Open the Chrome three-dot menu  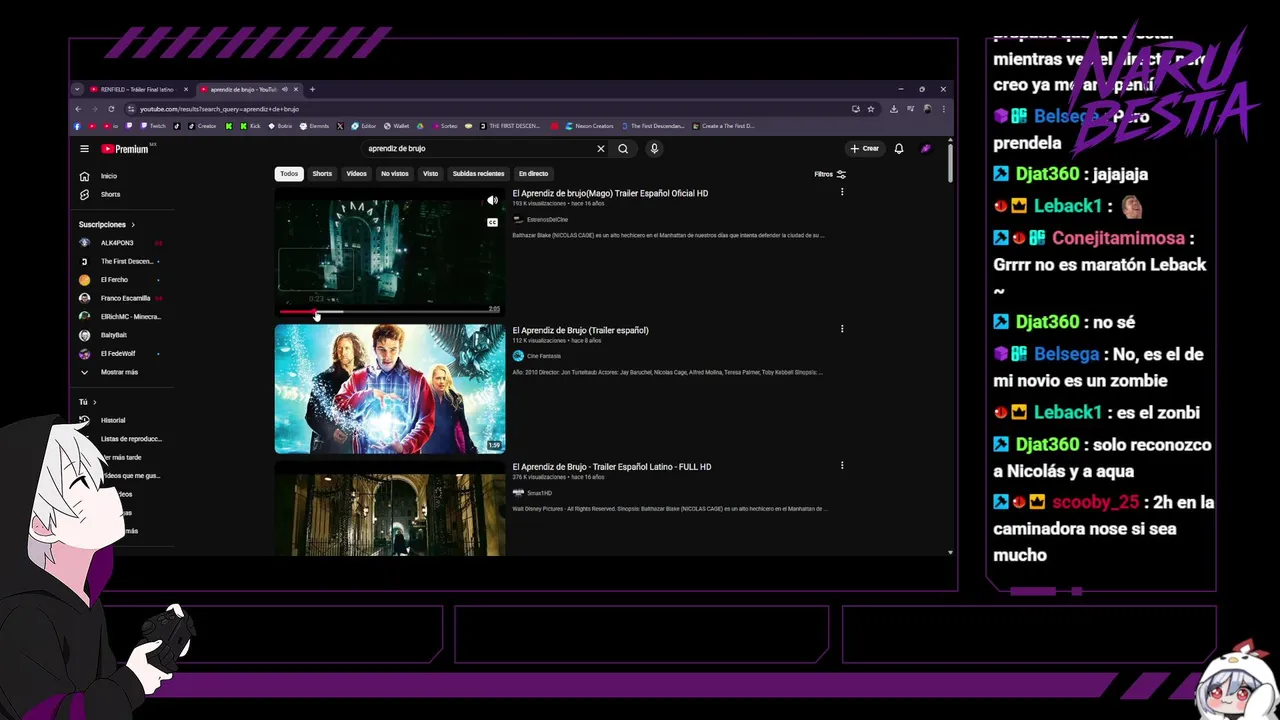[x=943, y=109]
